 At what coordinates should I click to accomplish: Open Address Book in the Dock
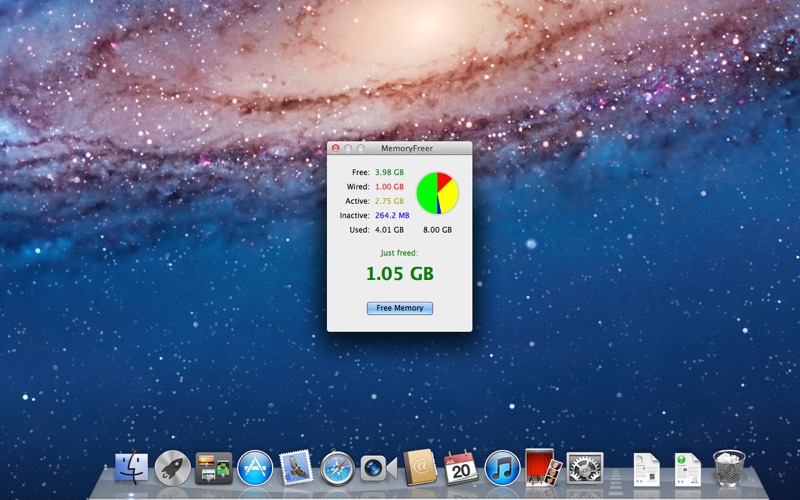pyautogui.click(x=420, y=467)
